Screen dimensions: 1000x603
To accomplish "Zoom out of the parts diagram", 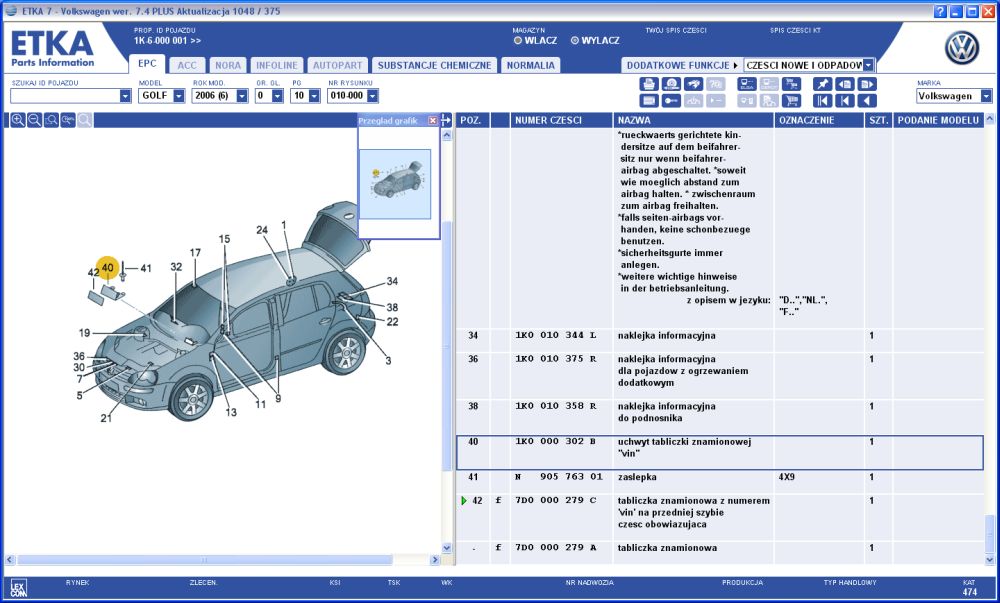I will 34,120.
